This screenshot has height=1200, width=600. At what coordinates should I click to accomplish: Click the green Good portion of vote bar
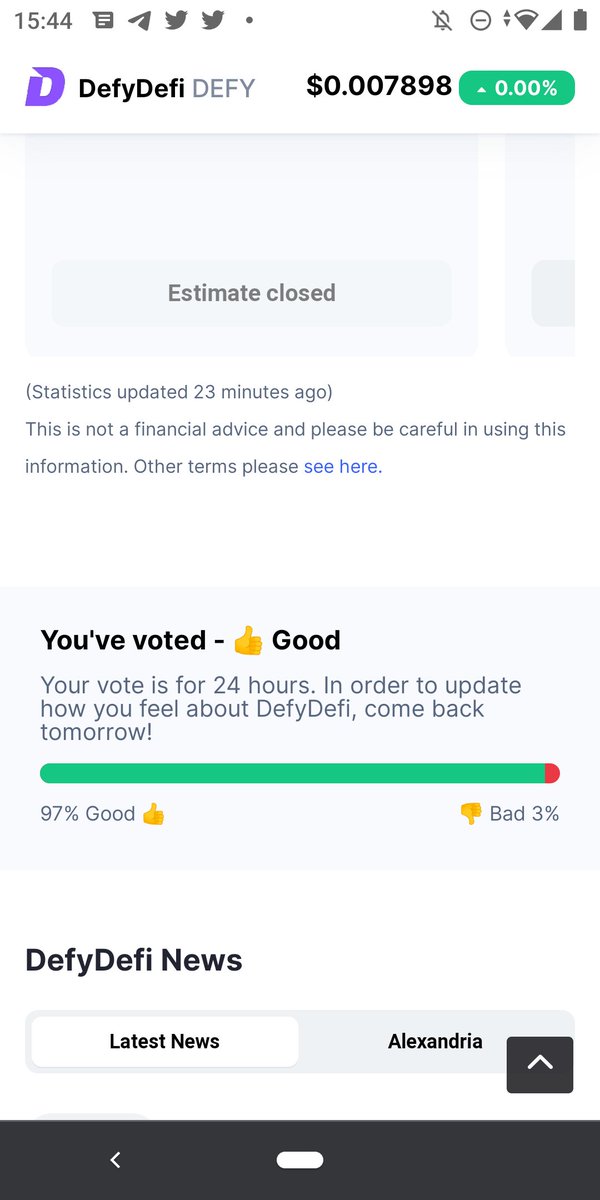pyautogui.click(x=292, y=773)
